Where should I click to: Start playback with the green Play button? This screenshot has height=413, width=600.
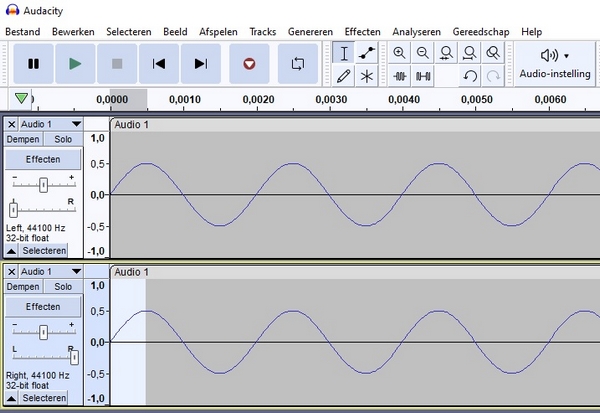[x=75, y=64]
